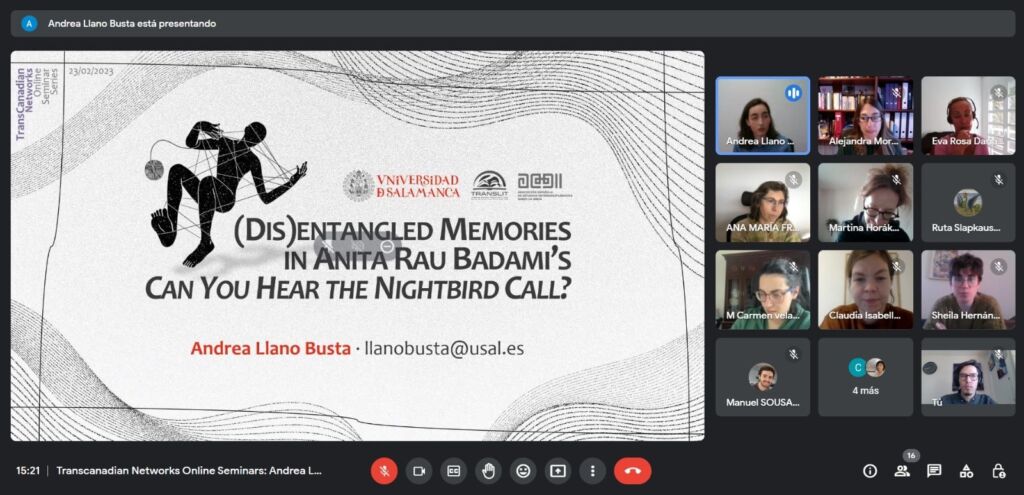
Task: Open the three-dot more options menu
Action: coord(592,470)
